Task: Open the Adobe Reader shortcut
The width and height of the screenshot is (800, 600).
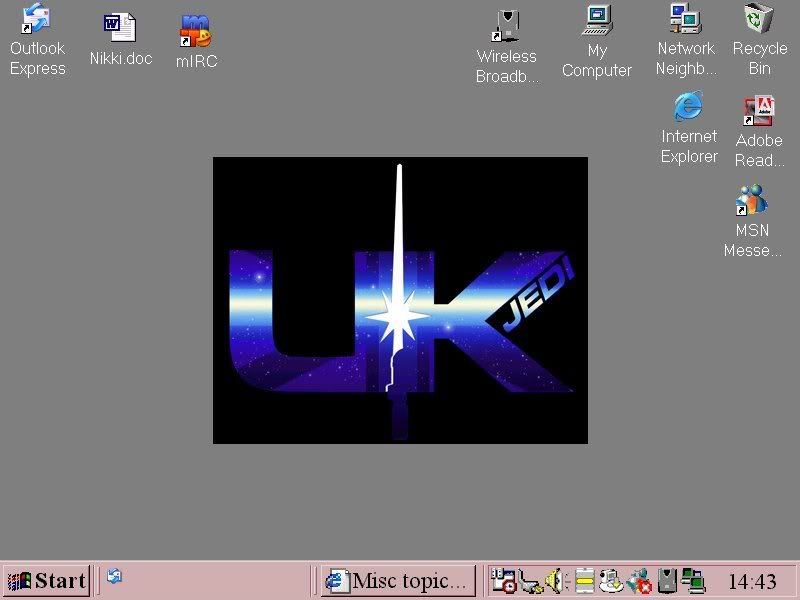Action: click(759, 110)
